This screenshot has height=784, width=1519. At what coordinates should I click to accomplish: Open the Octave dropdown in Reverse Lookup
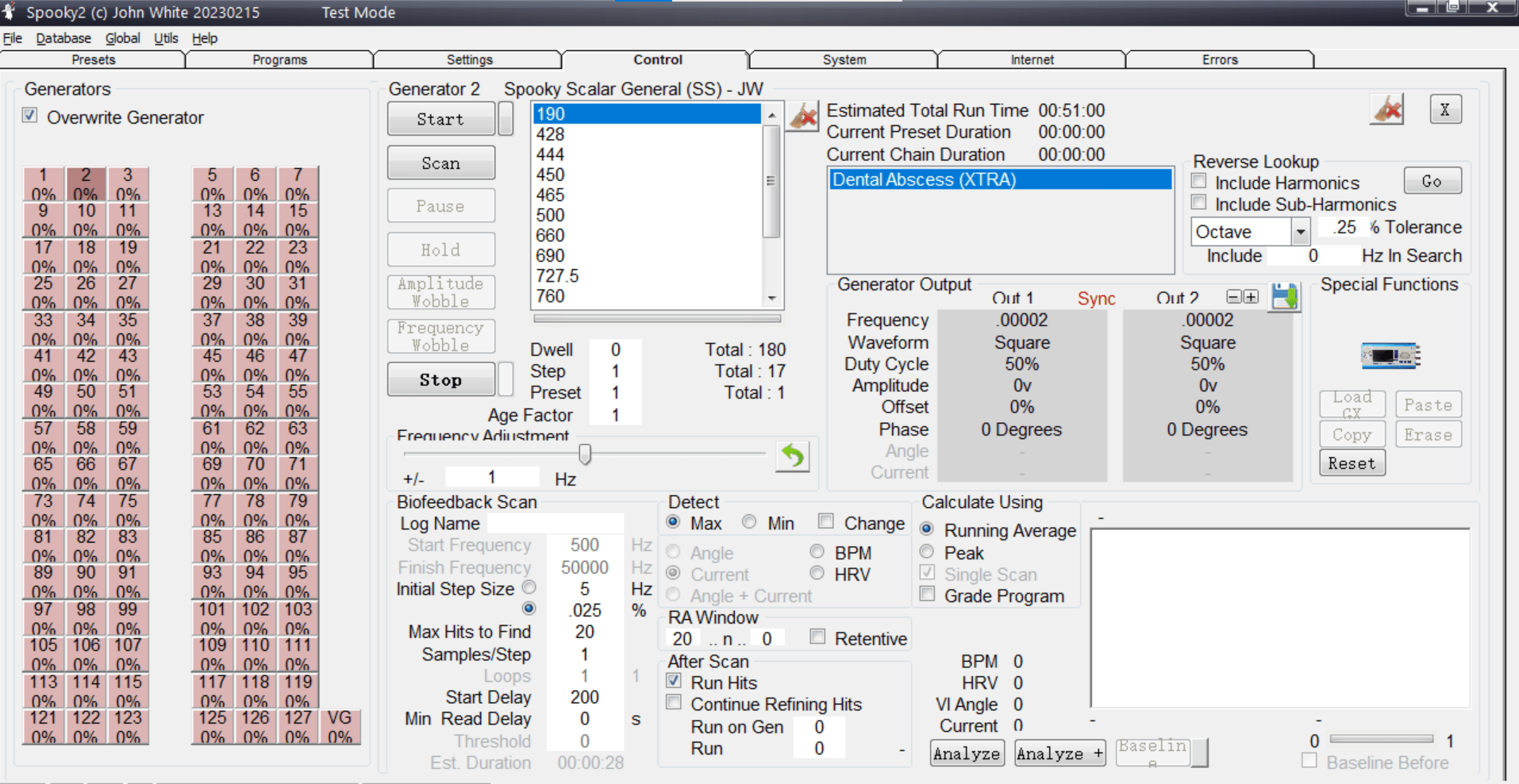click(x=1300, y=232)
